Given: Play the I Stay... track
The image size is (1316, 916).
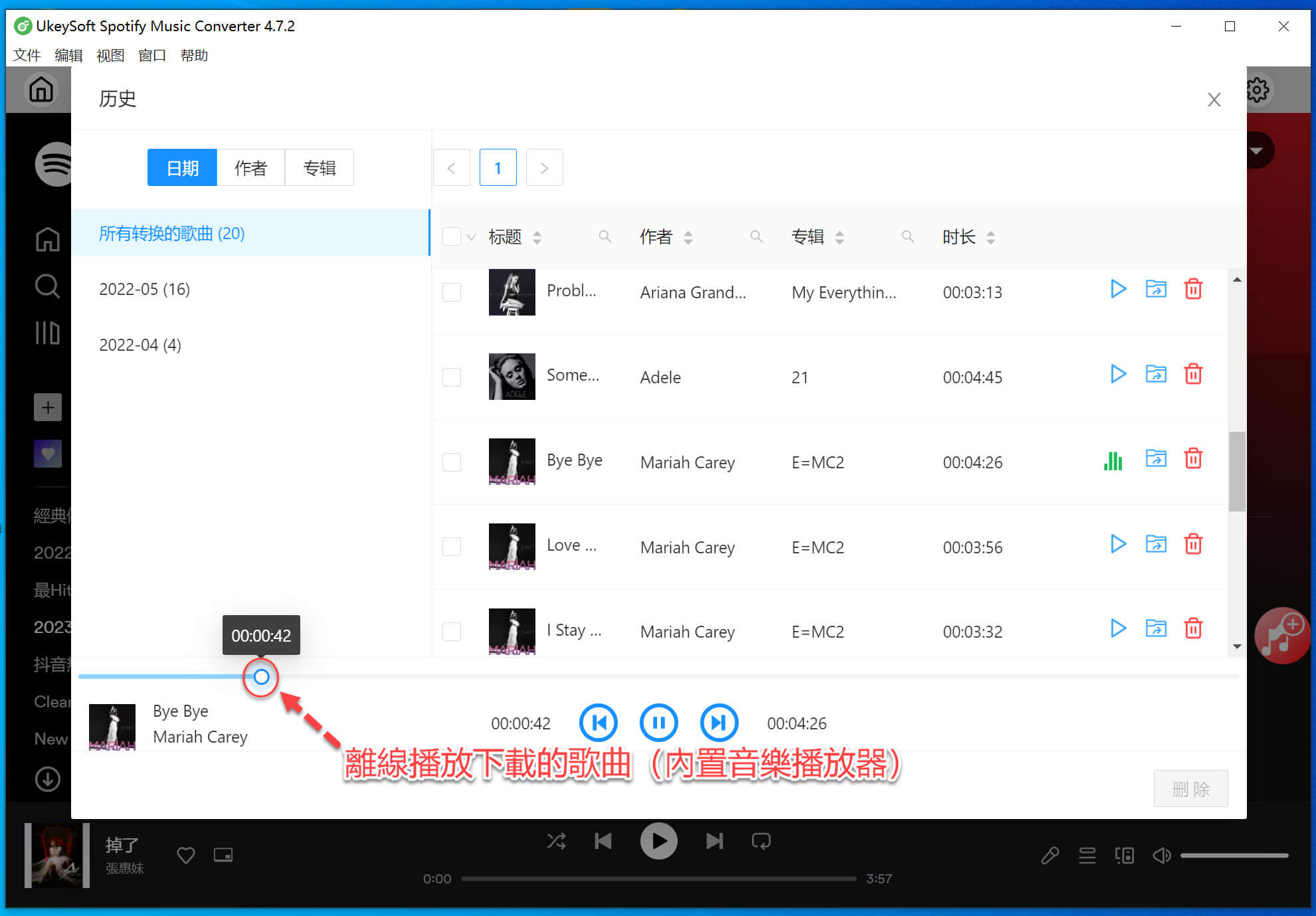Looking at the screenshot, I should 1118,628.
